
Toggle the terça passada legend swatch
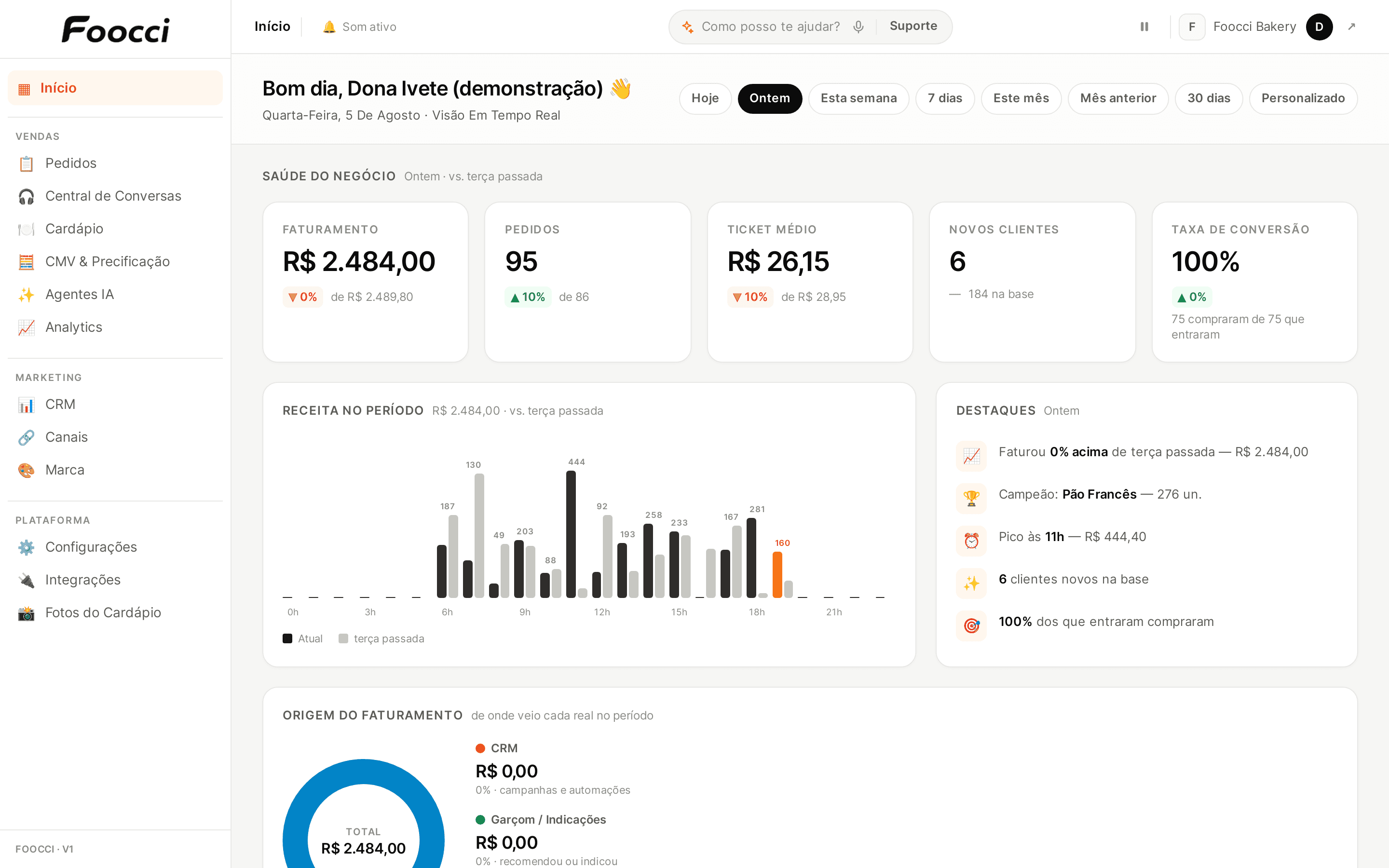343,638
